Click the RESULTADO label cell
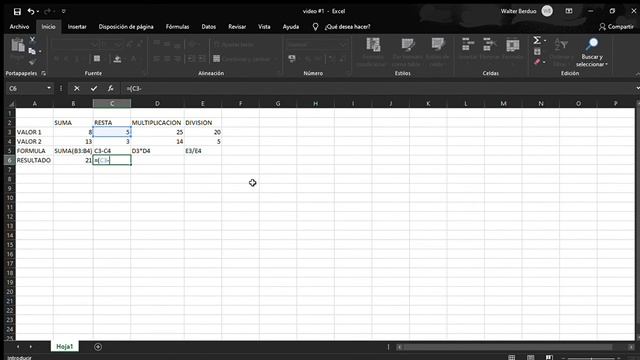This screenshot has height=360, width=640. pos(34,160)
